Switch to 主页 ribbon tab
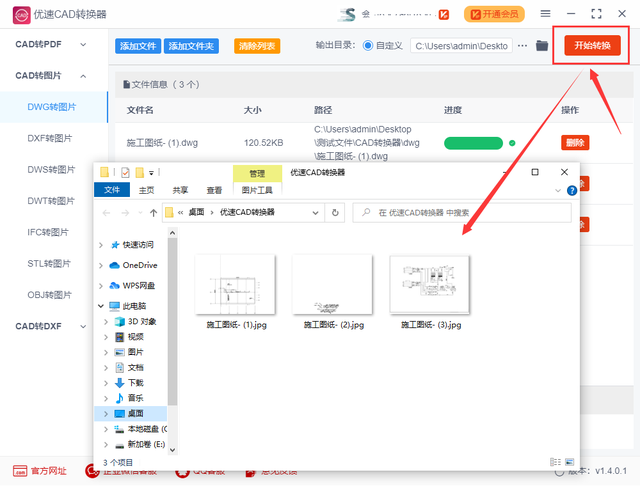Image resolution: width=640 pixels, height=486 pixels. click(146, 190)
